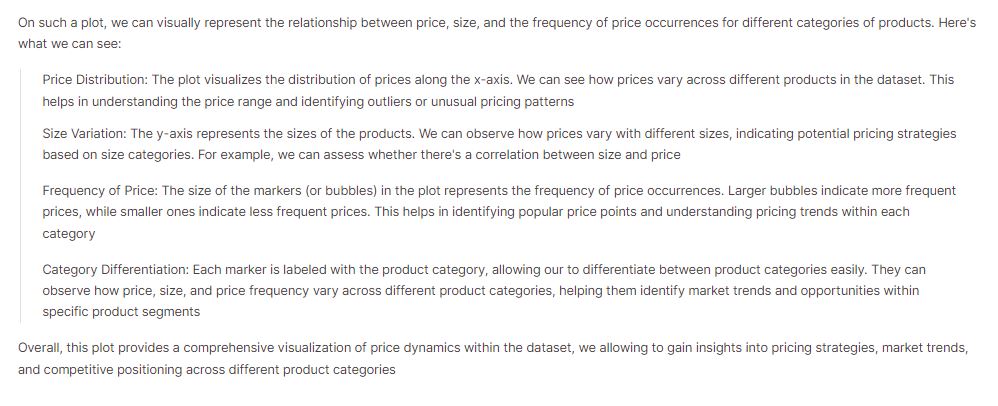Click the single word 'category' on its own line
The height and width of the screenshot is (406, 998).
click(x=69, y=234)
